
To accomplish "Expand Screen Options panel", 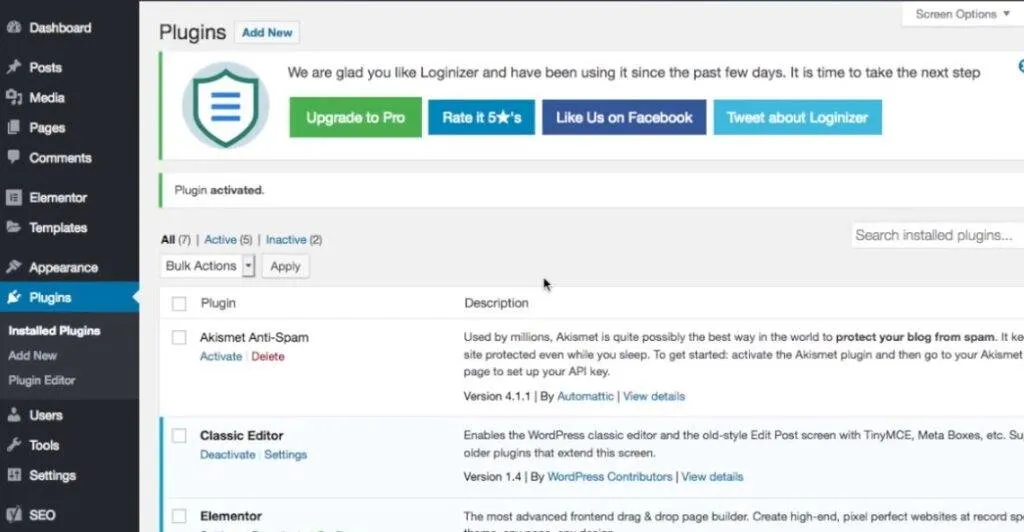I will click(x=962, y=14).
